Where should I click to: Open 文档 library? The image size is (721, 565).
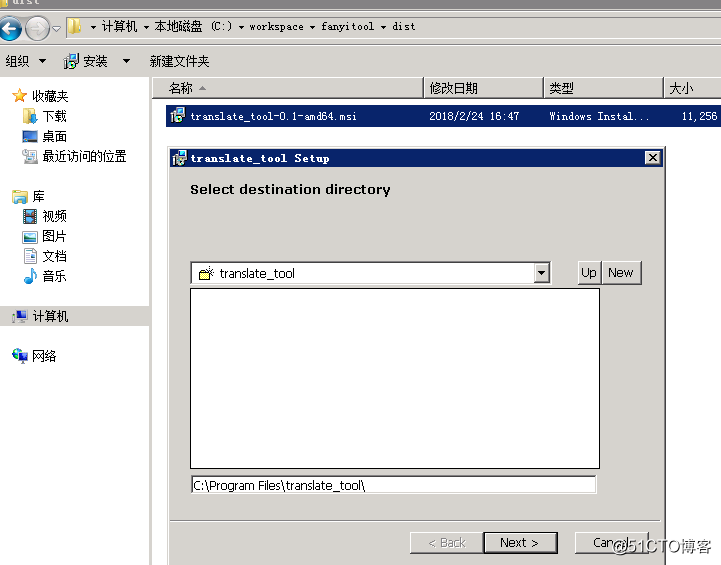(55, 256)
